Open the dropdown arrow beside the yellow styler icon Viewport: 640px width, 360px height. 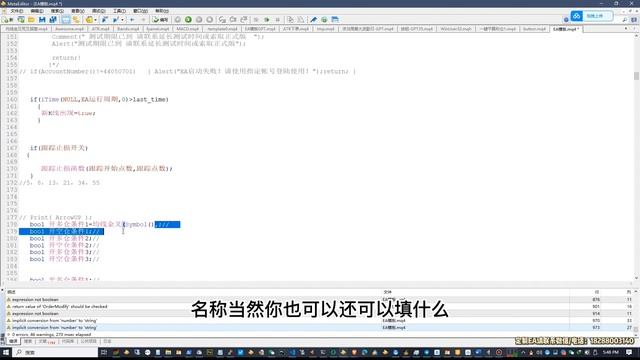click(x=95, y=20)
